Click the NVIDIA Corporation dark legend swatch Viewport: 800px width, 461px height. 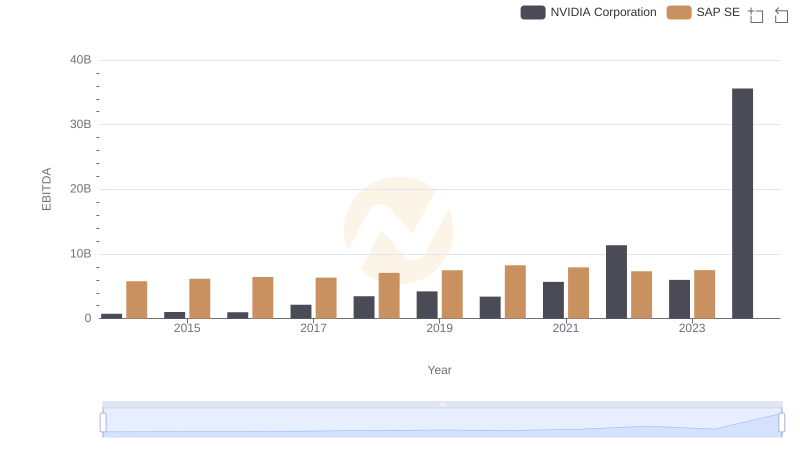click(533, 12)
